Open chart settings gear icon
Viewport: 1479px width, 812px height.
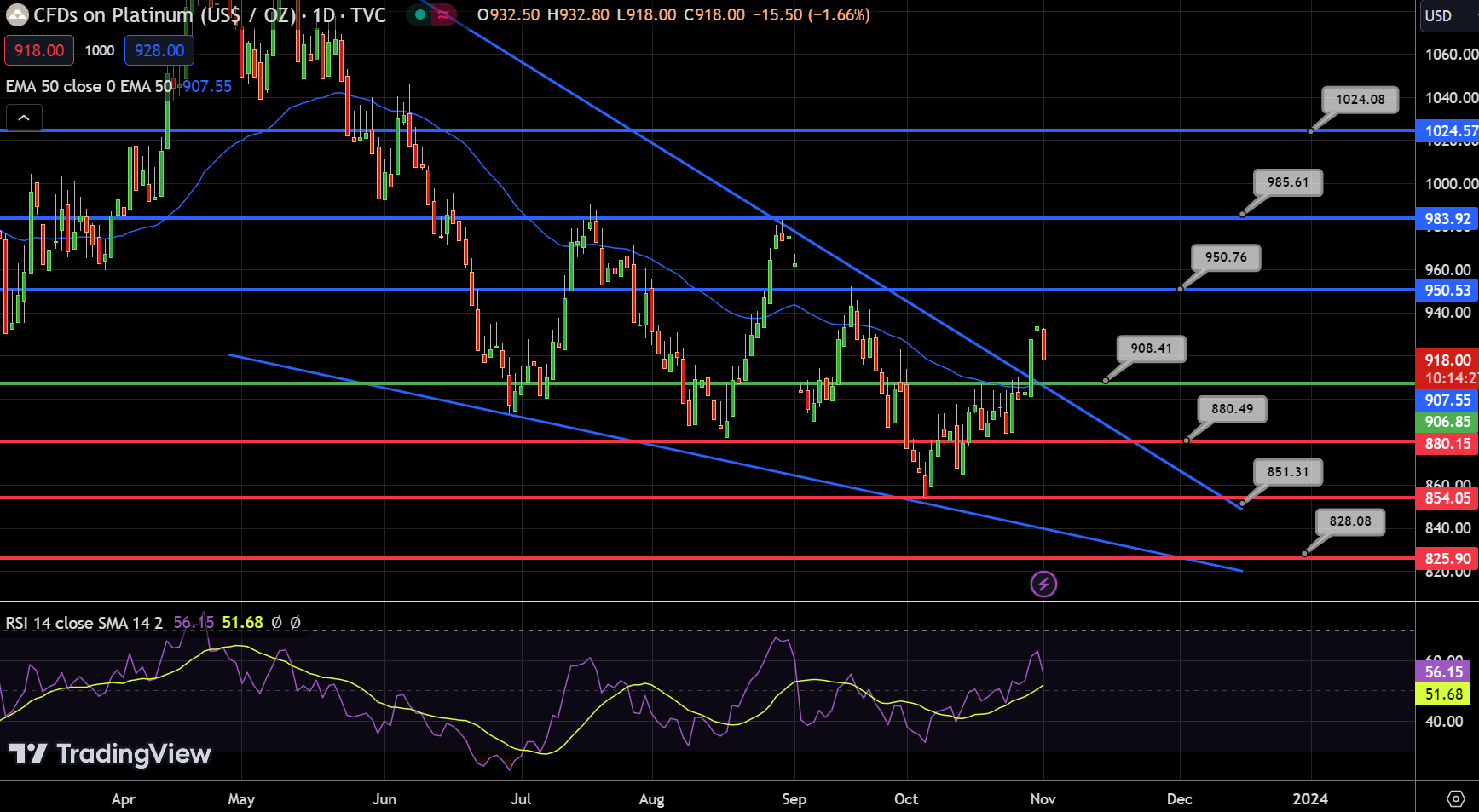coord(1456,798)
